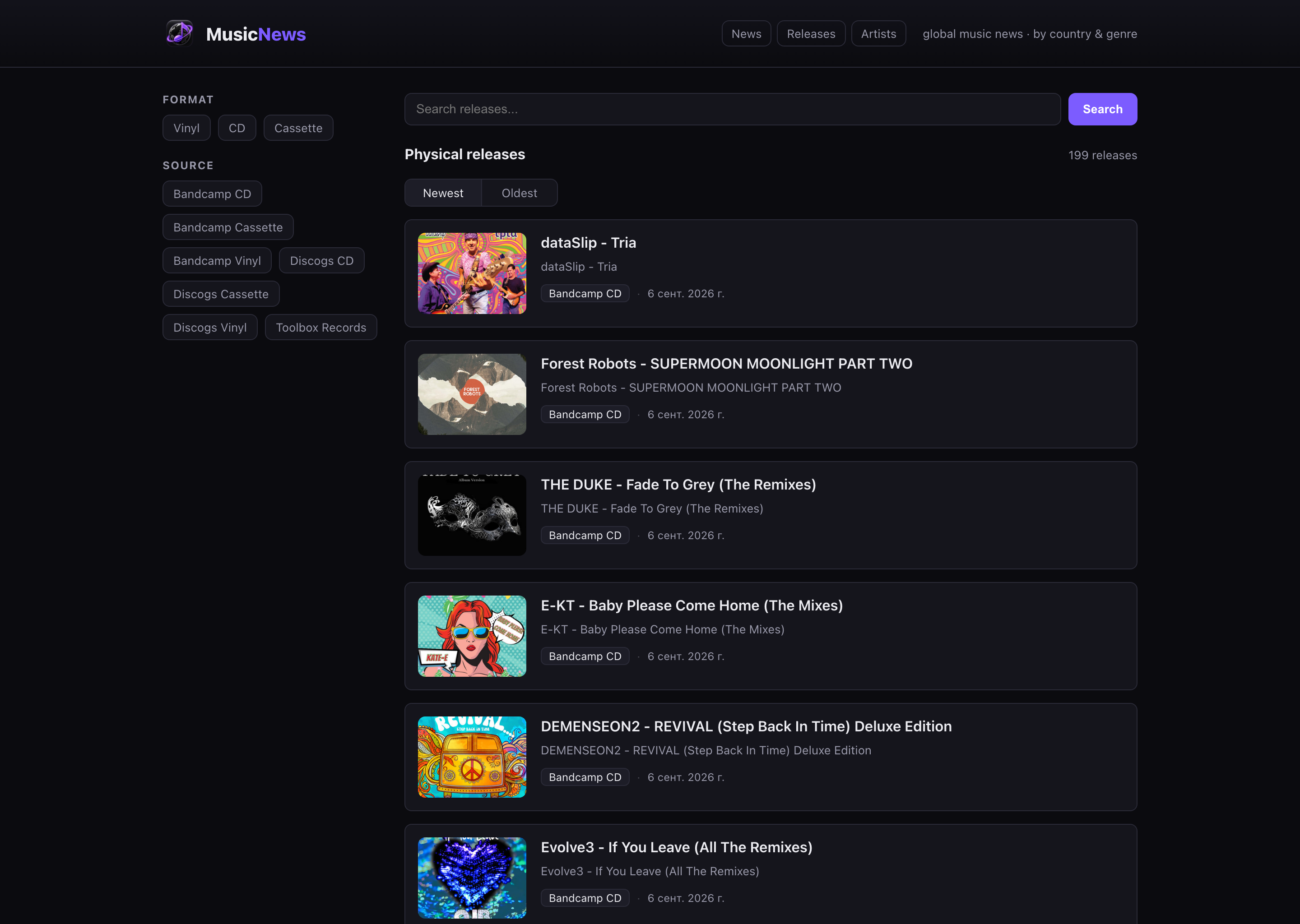Go to the Releases nav tab
The width and height of the screenshot is (1300, 924).
pyautogui.click(x=811, y=33)
